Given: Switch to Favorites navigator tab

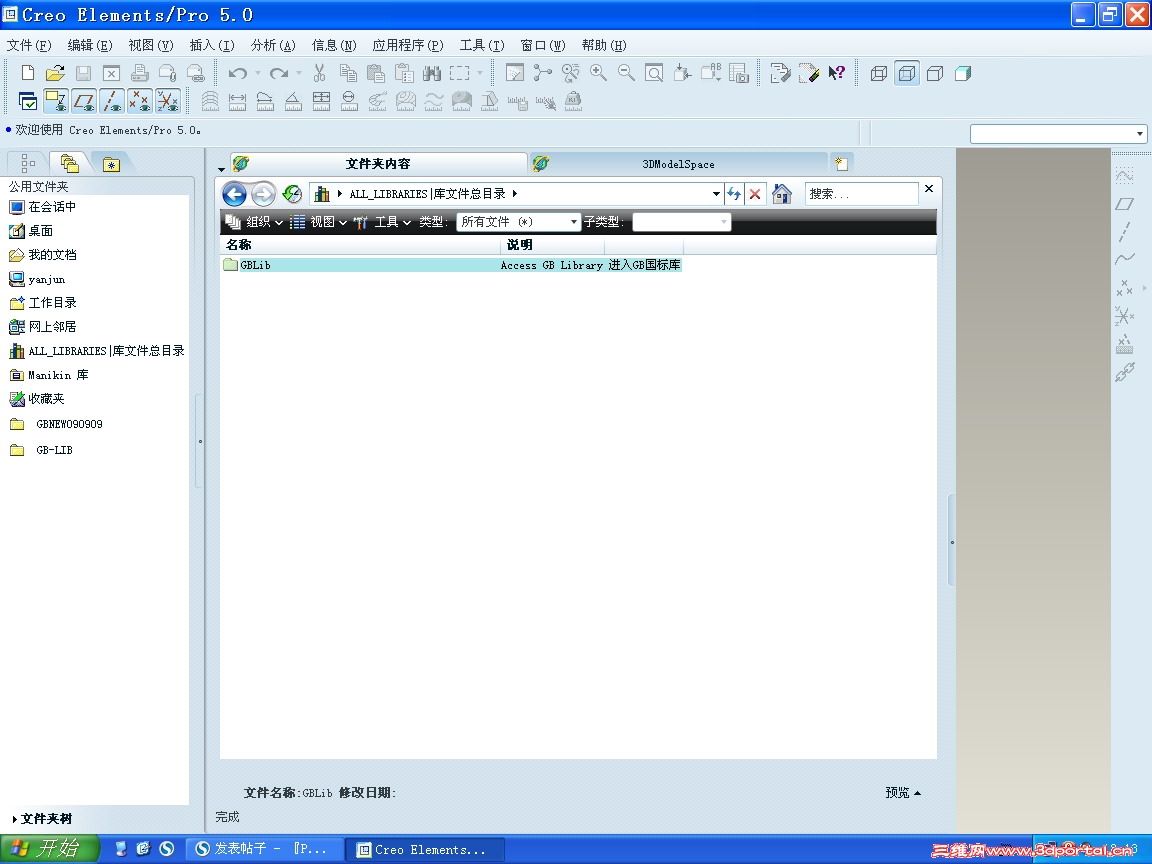Looking at the screenshot, I should coord(111,164).
